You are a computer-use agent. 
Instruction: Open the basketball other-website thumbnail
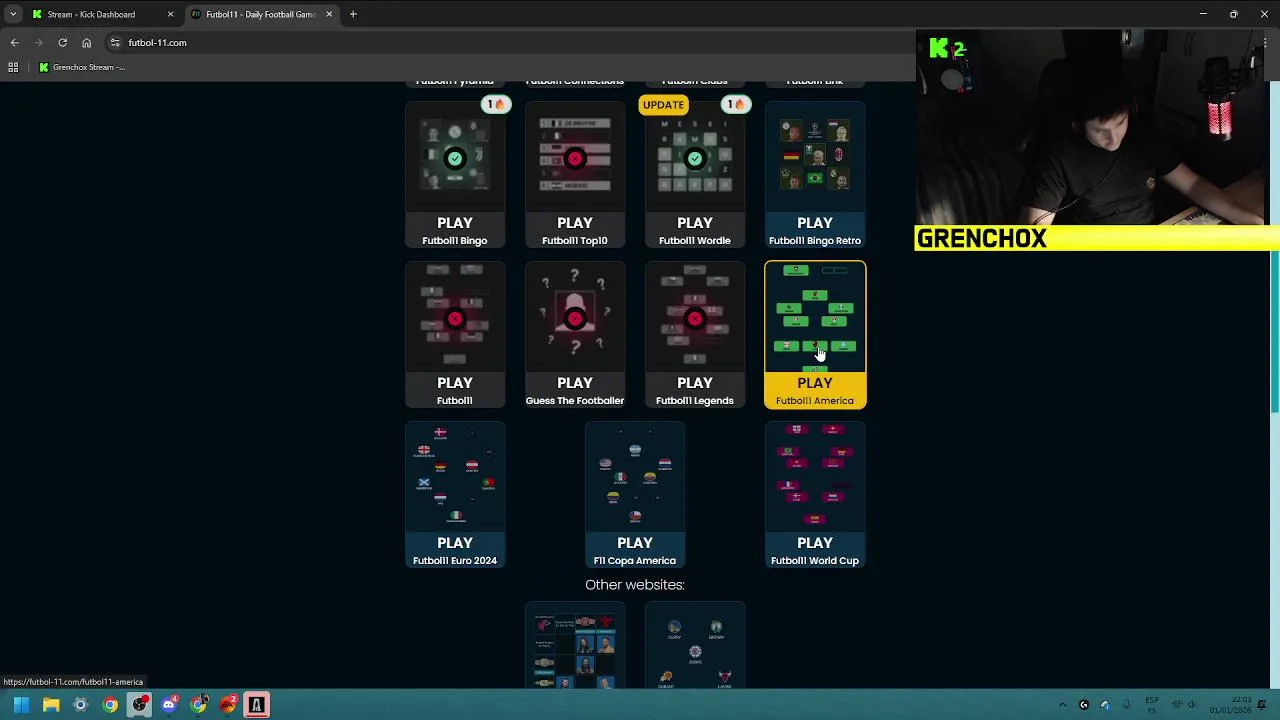point(695,646)
